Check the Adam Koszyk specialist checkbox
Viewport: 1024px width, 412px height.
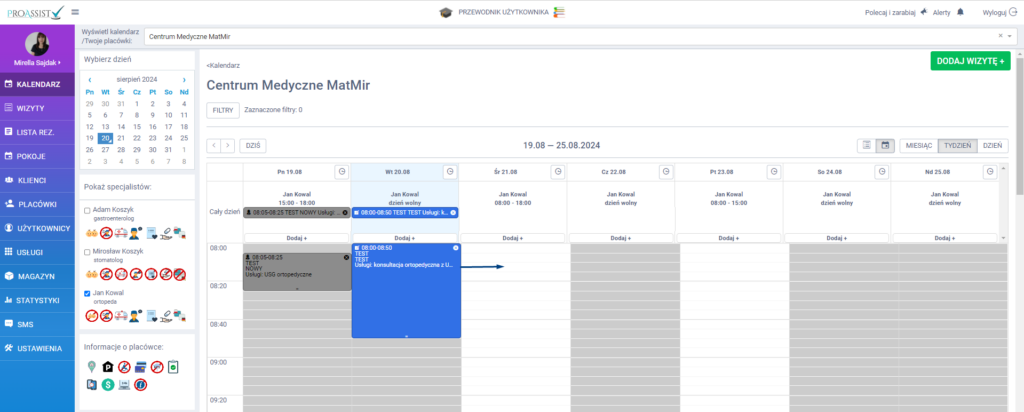(x=87, y=211)
